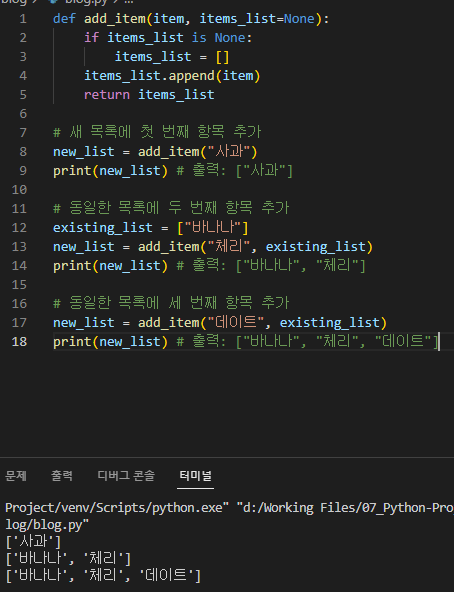Click the 'None' default value on line 1
The image size is (454, 592).
click(299, 18)
